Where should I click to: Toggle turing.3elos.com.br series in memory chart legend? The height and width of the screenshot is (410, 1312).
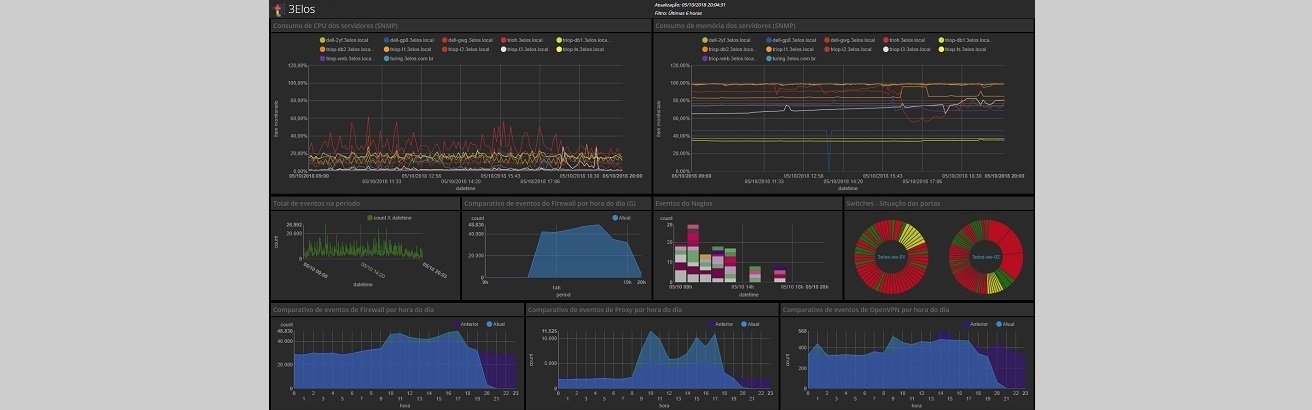pos(770,58)
